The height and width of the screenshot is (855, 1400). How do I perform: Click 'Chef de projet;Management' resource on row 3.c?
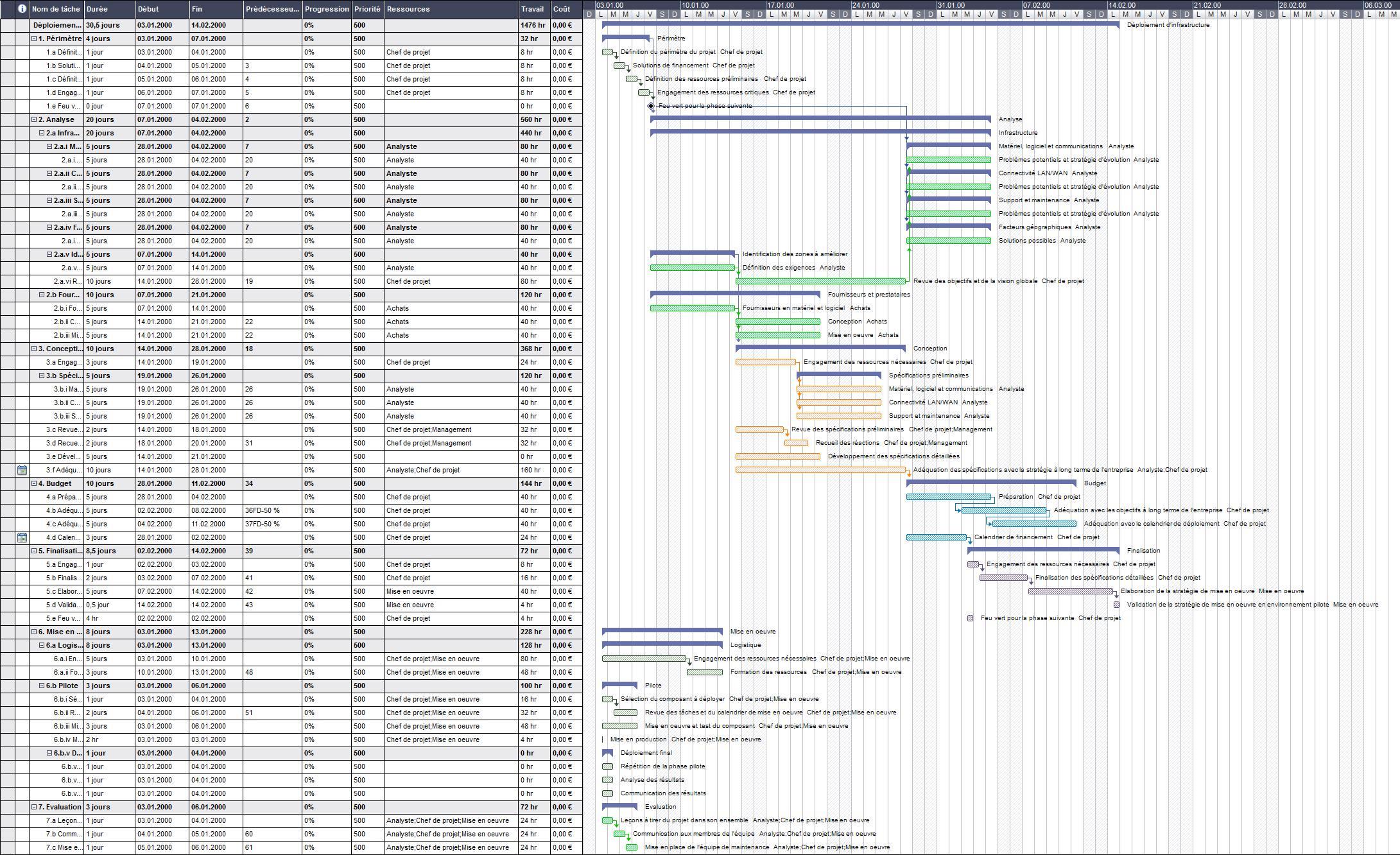[x=451, y=429]
